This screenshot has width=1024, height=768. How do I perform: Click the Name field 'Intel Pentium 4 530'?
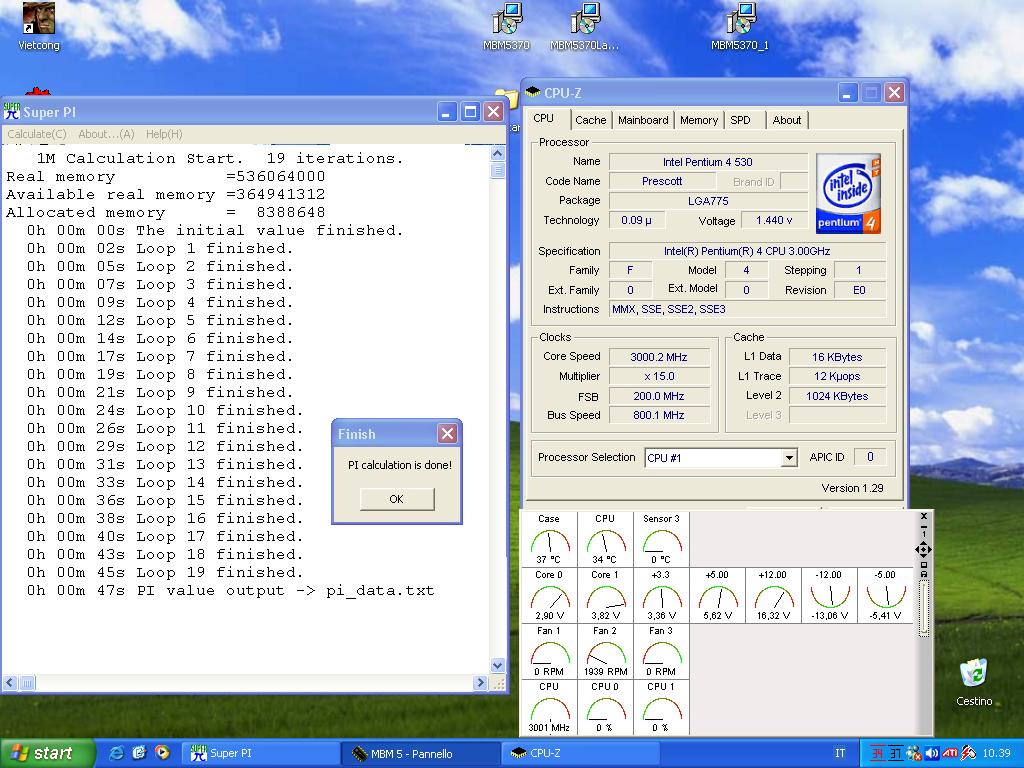(x=708, y=162)
